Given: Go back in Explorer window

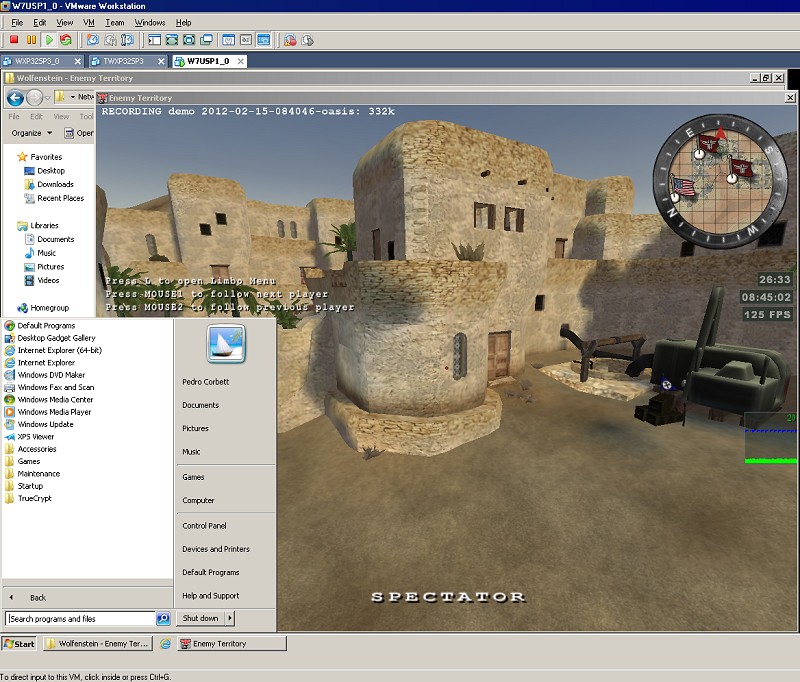Looking at the screenshot, I should (15, 97).
